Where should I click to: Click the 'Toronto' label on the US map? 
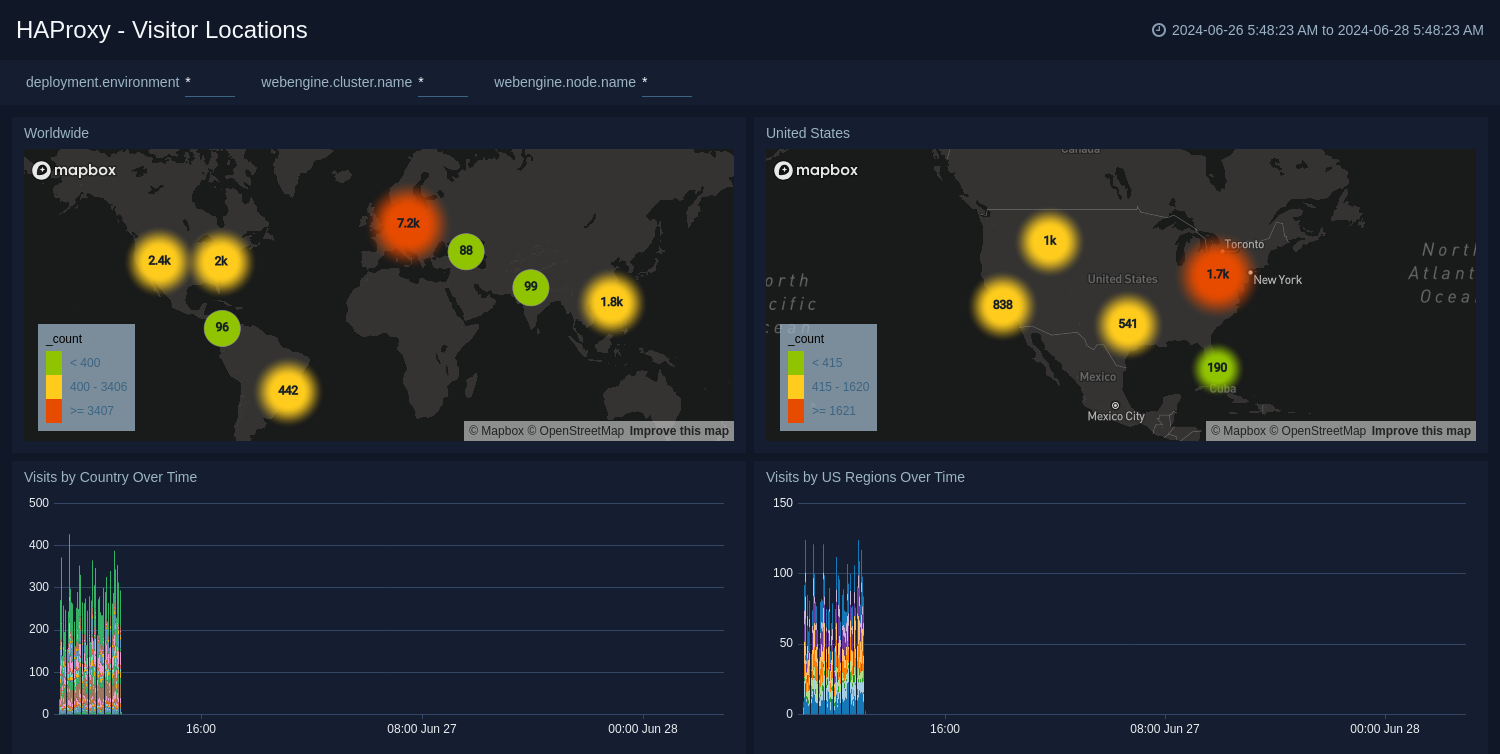point(1244,244)
